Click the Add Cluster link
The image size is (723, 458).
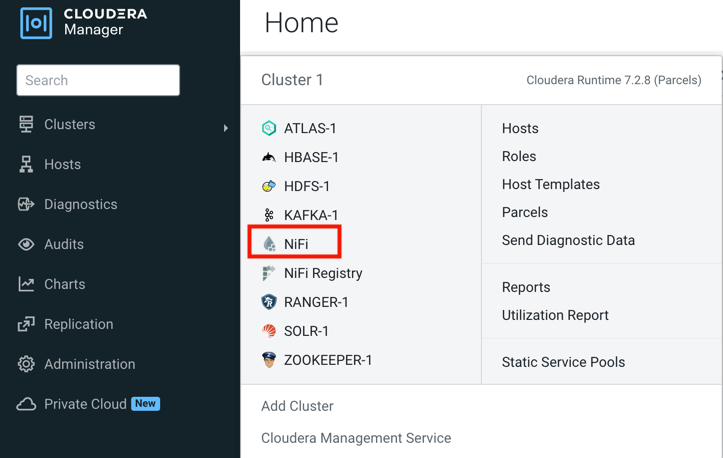[297, 406]
